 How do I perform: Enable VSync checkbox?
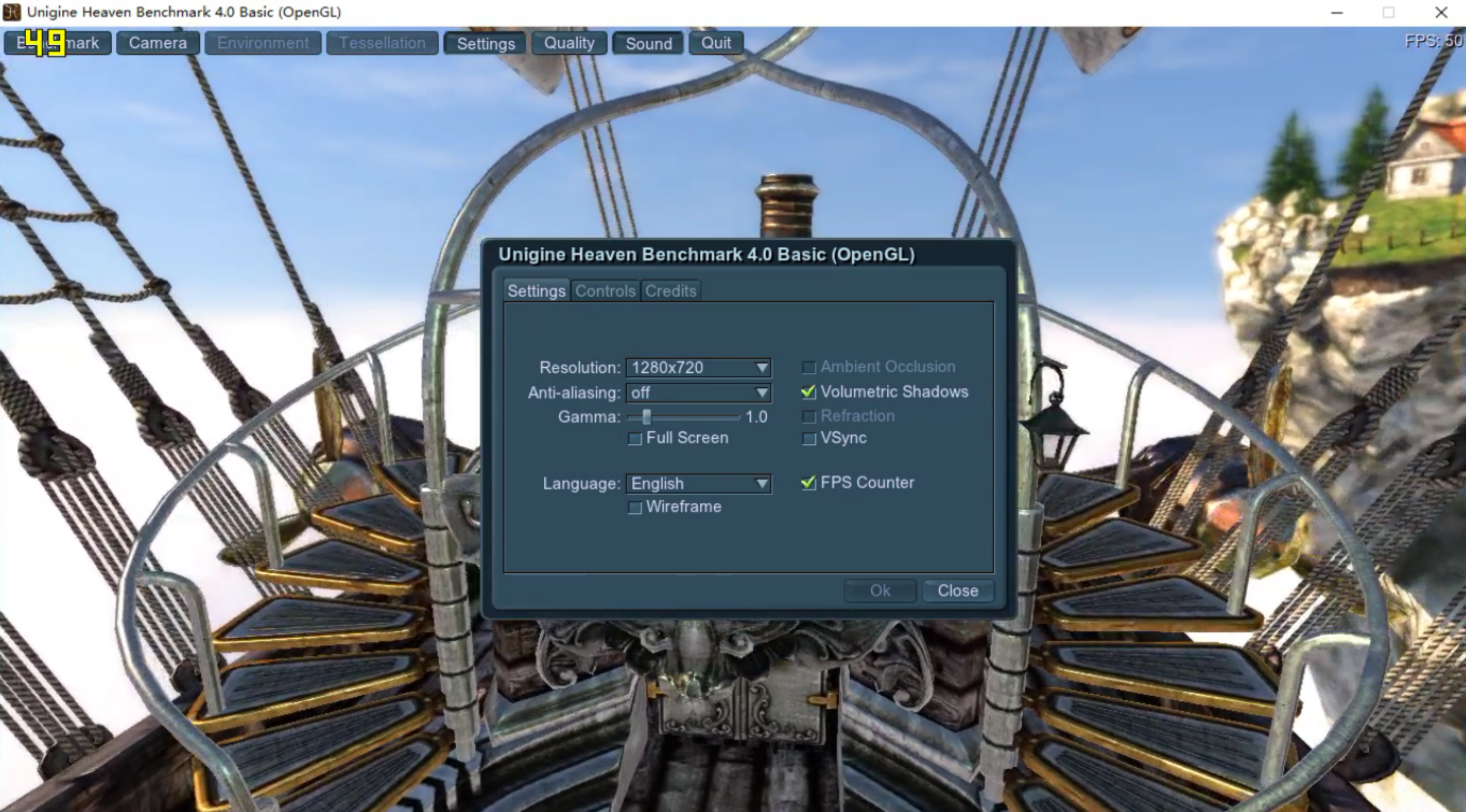point(809,439)
